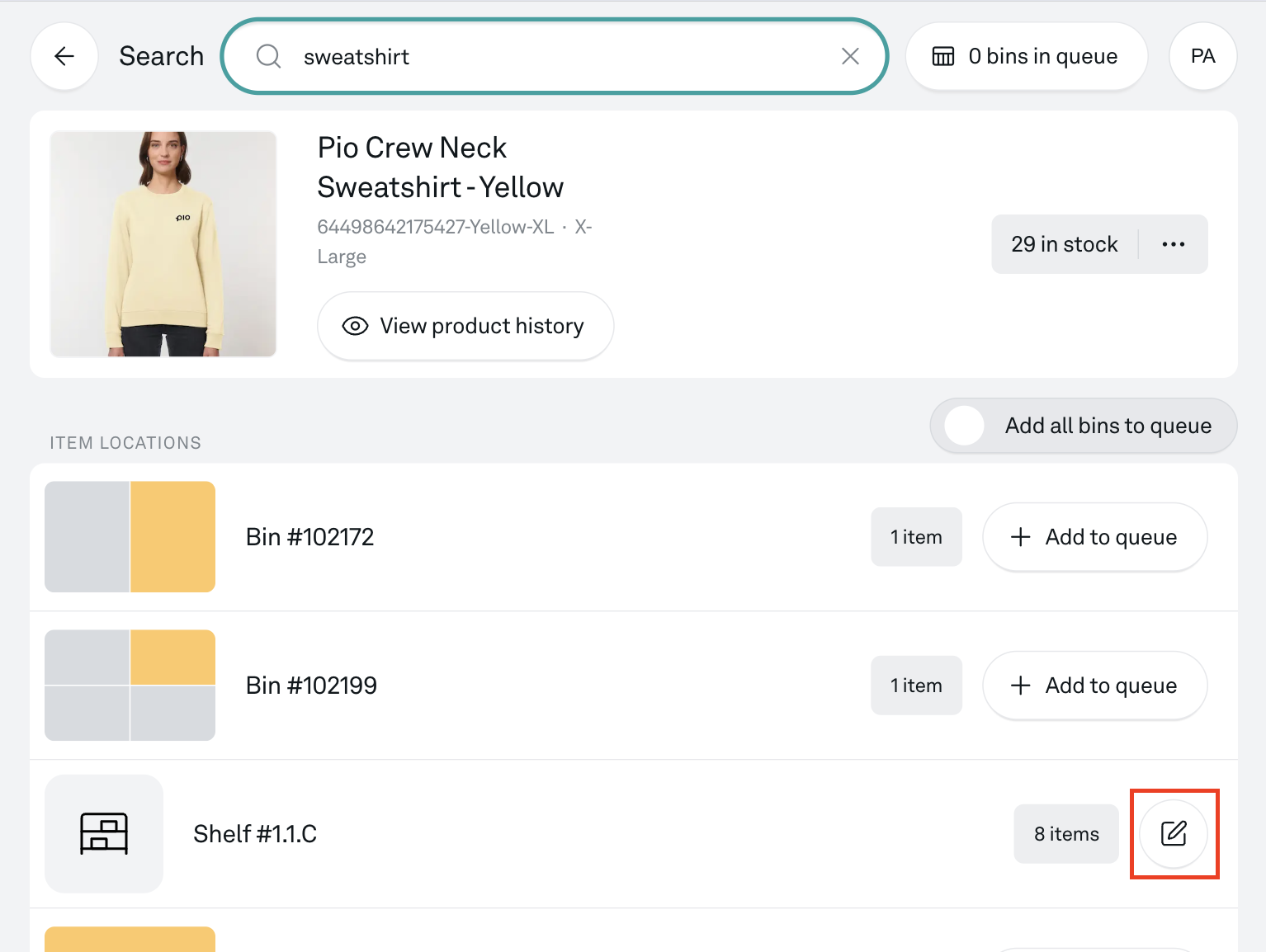This screenshot has width=1266, height=952.
Task: Go back using the arrow button
Action: pos(64,56)
